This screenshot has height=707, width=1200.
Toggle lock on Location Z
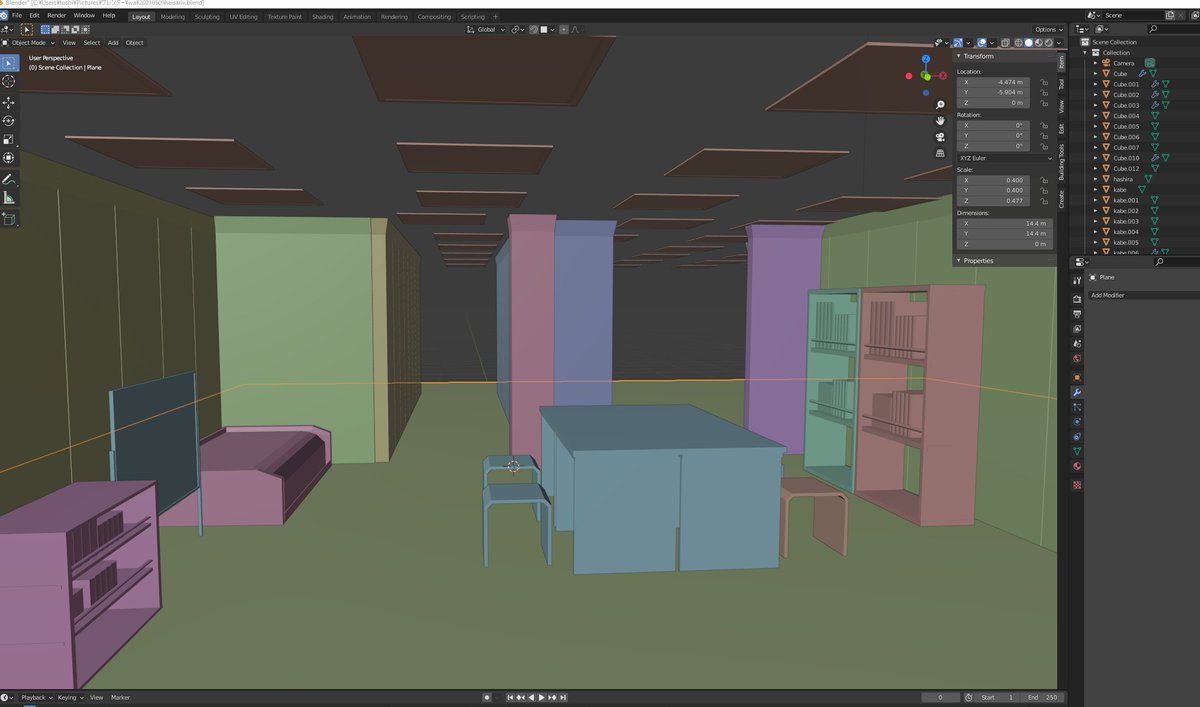[1044, 103]
